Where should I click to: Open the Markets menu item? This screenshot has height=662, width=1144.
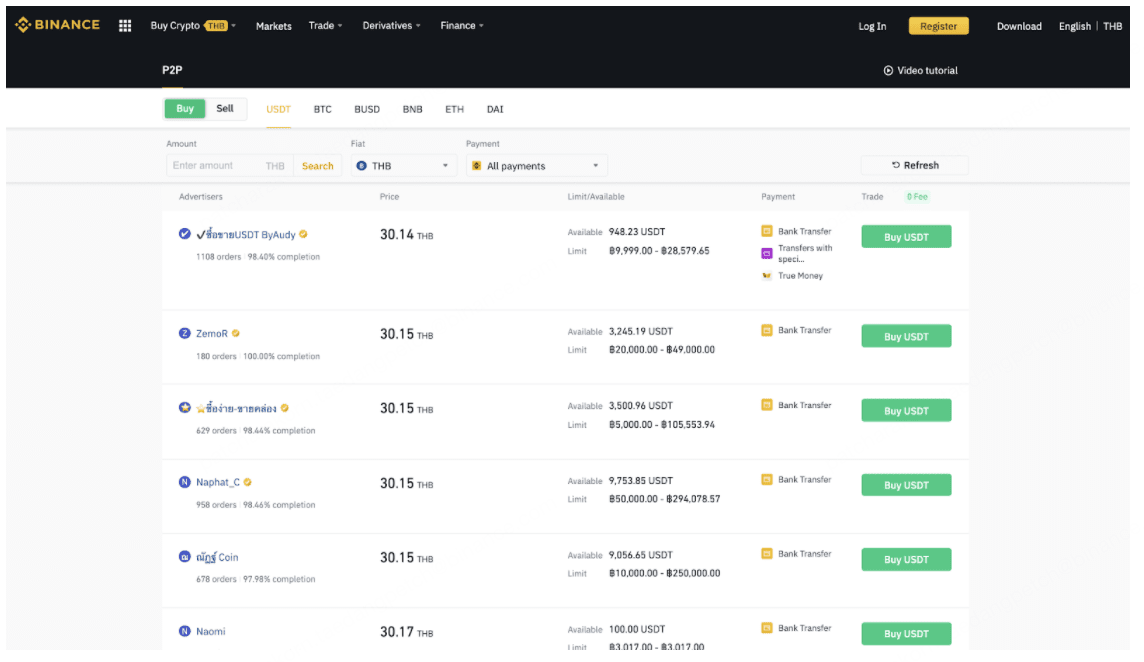274,26
